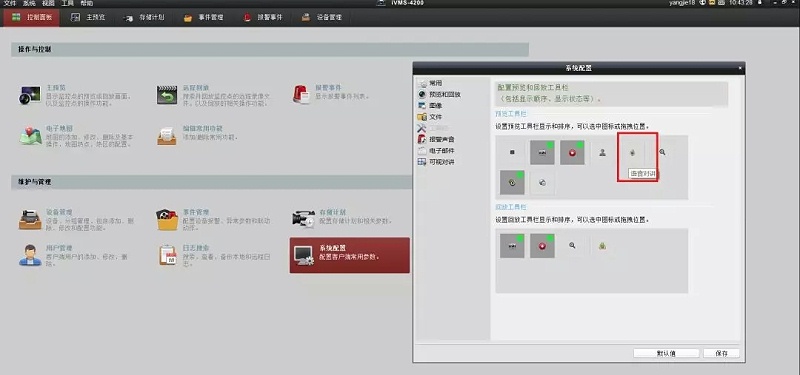
Task: Select the person icon in preview toolbar
Action: point(603,152)
